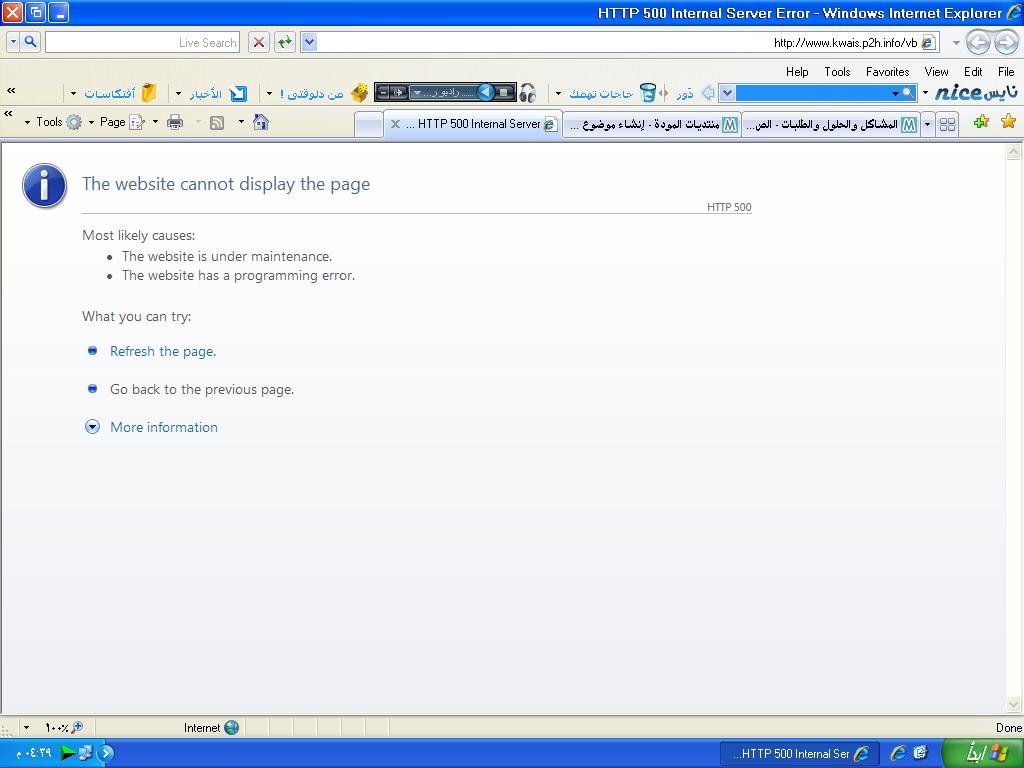The image size is (1024, 768).
Task: Open Quick Tabs grid icon
Action: 947,124
